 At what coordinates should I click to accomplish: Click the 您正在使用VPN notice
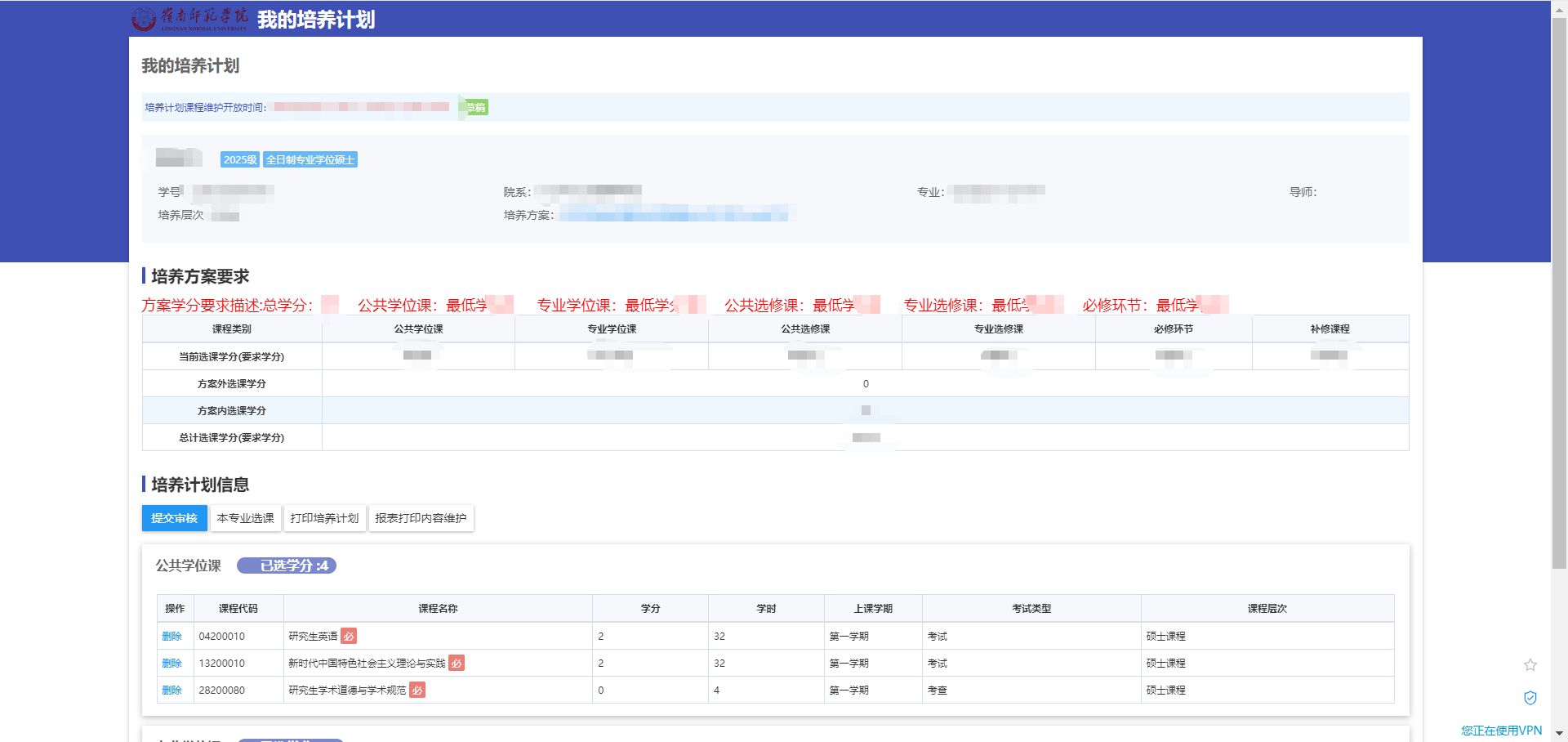point(1501,731)
